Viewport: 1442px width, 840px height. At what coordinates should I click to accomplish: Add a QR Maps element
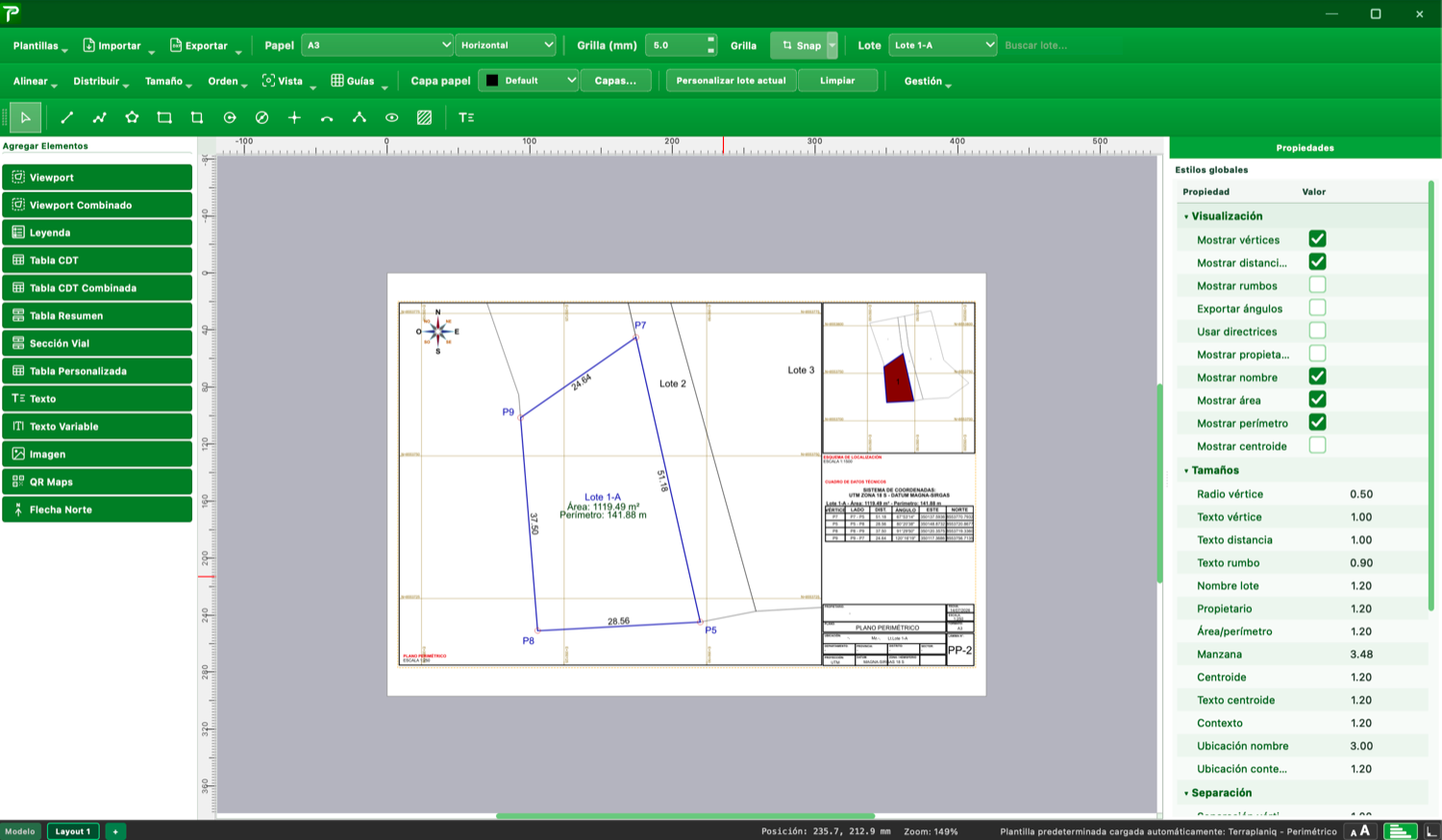pos(97,482)
